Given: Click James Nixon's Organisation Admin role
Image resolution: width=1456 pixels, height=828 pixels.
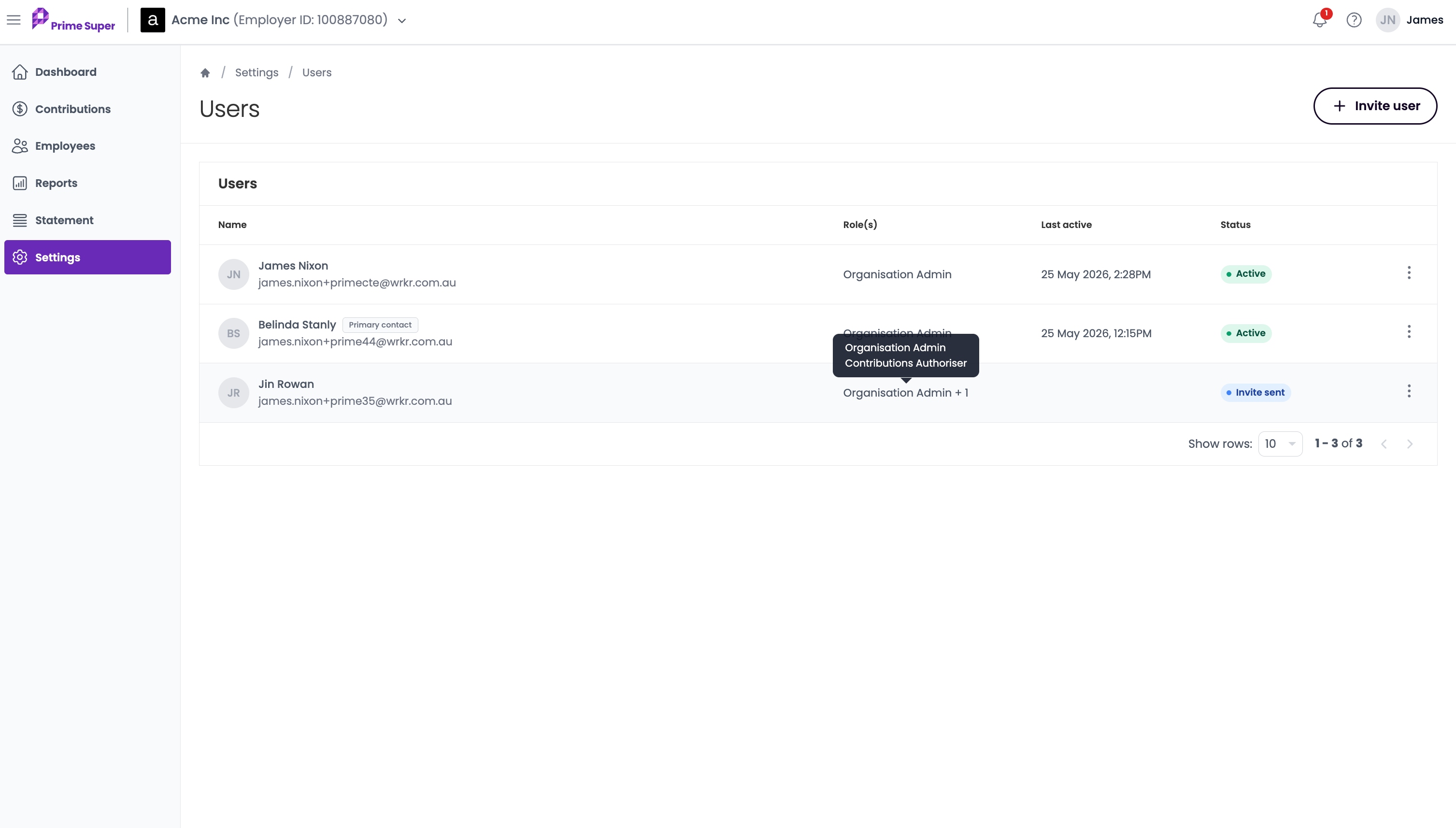Looking at the screenshot, I should pyautogui.click(x=897, y=274).
